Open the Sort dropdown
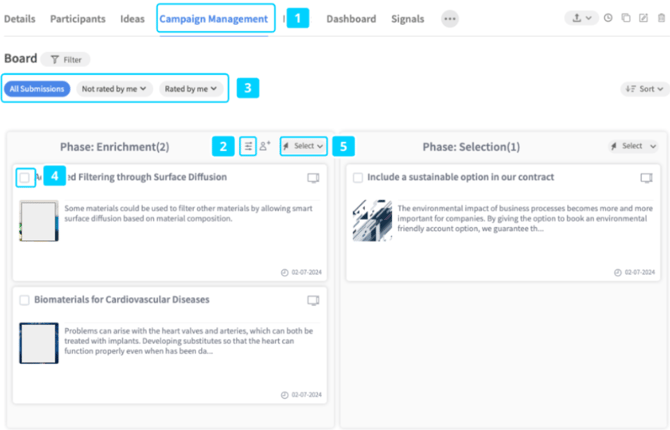Screen dimensions: 670x430 (644, 89)
